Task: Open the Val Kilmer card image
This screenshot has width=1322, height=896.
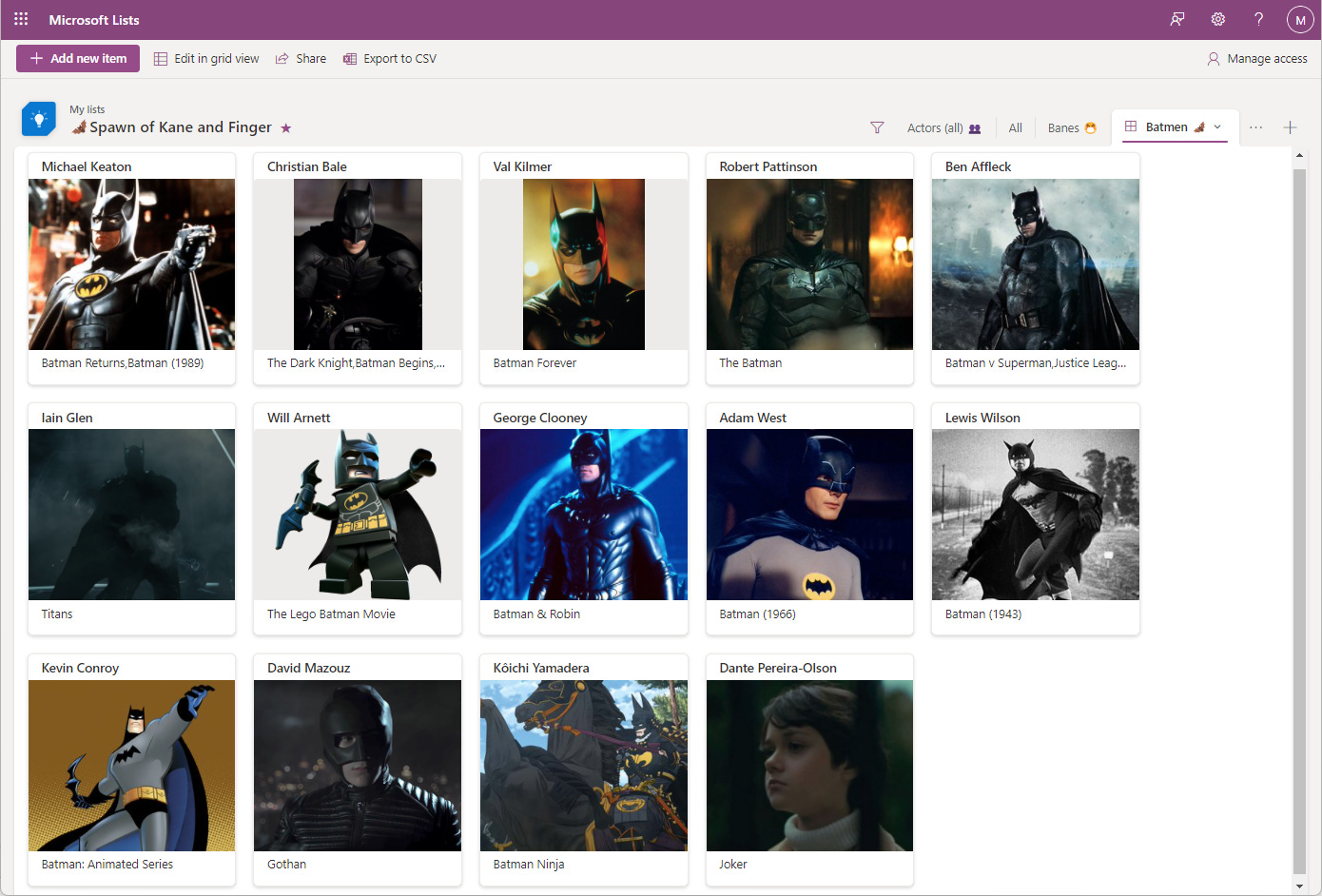Action: 584,264
